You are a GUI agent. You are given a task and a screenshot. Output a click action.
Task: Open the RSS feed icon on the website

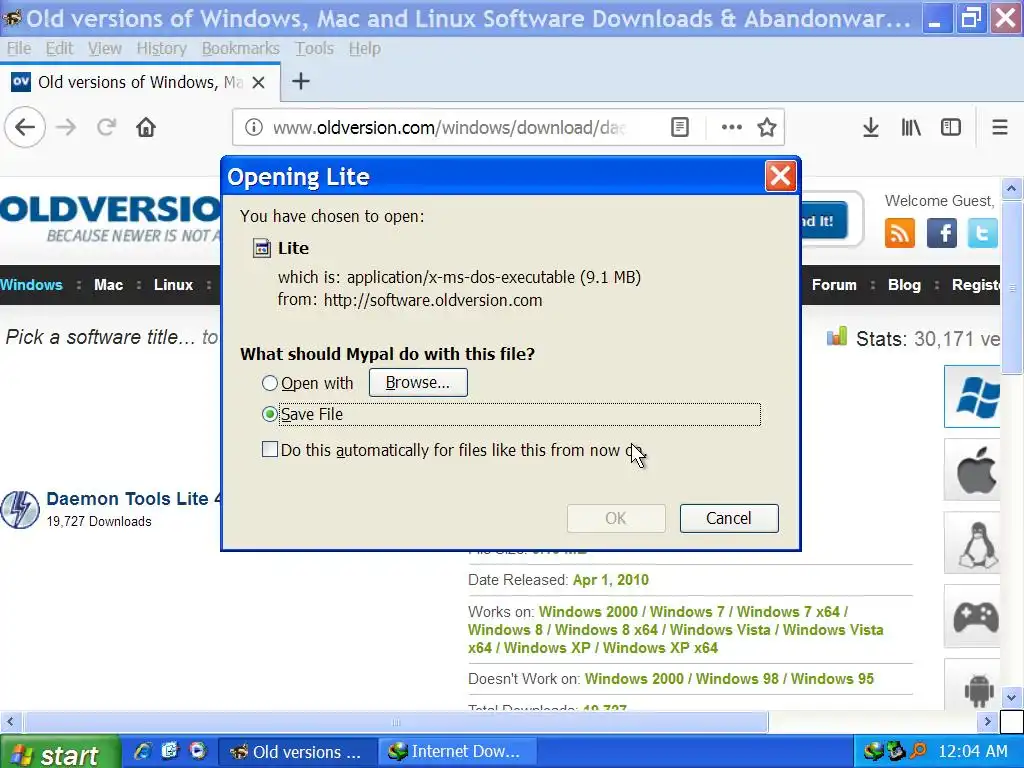coord(900,233)
